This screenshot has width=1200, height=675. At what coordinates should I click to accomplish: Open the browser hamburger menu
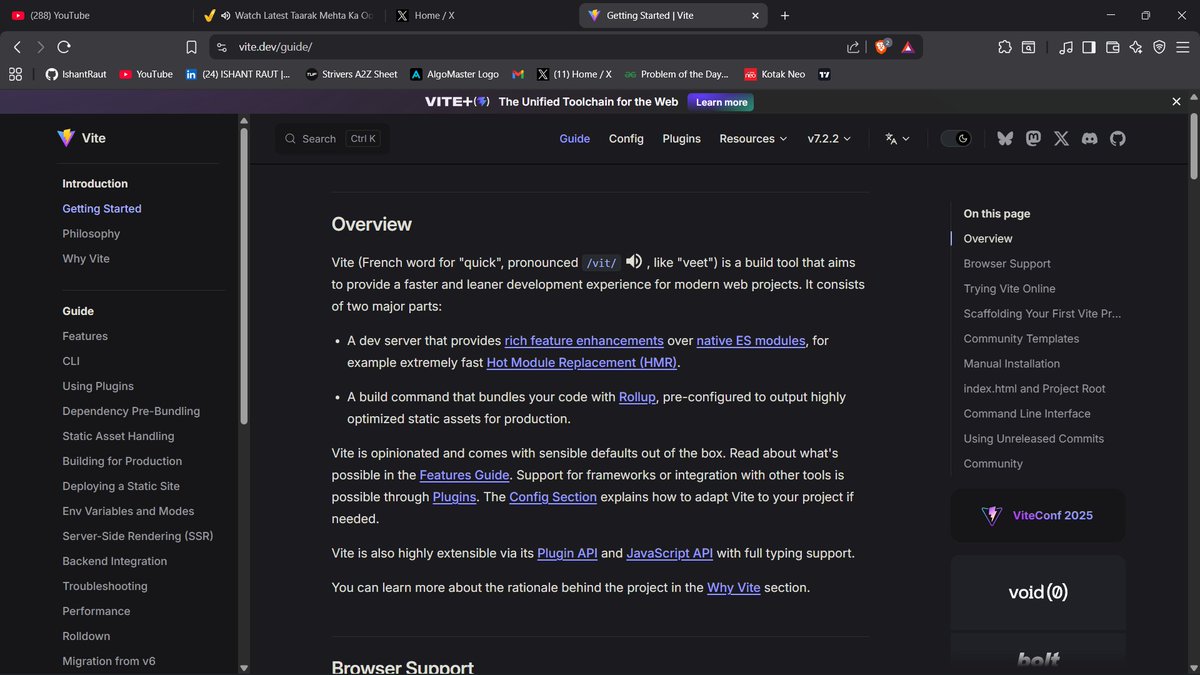click(1183, 47)
